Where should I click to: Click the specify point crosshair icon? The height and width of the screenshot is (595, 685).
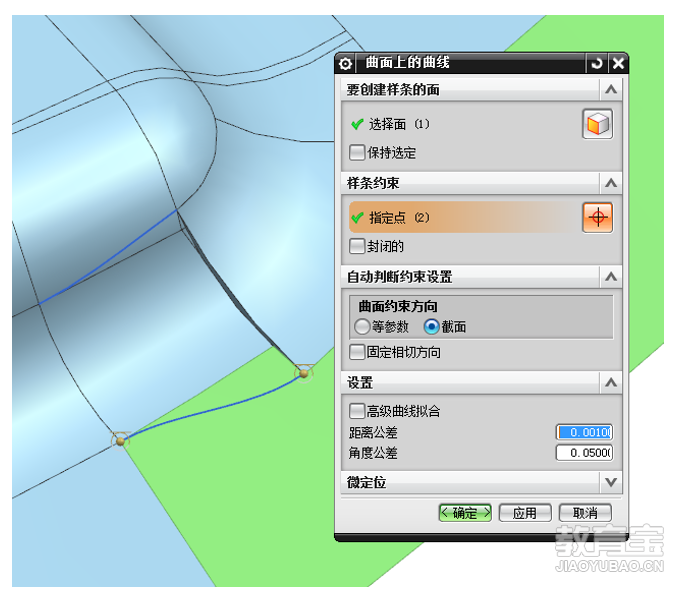[x=597, y=217]
